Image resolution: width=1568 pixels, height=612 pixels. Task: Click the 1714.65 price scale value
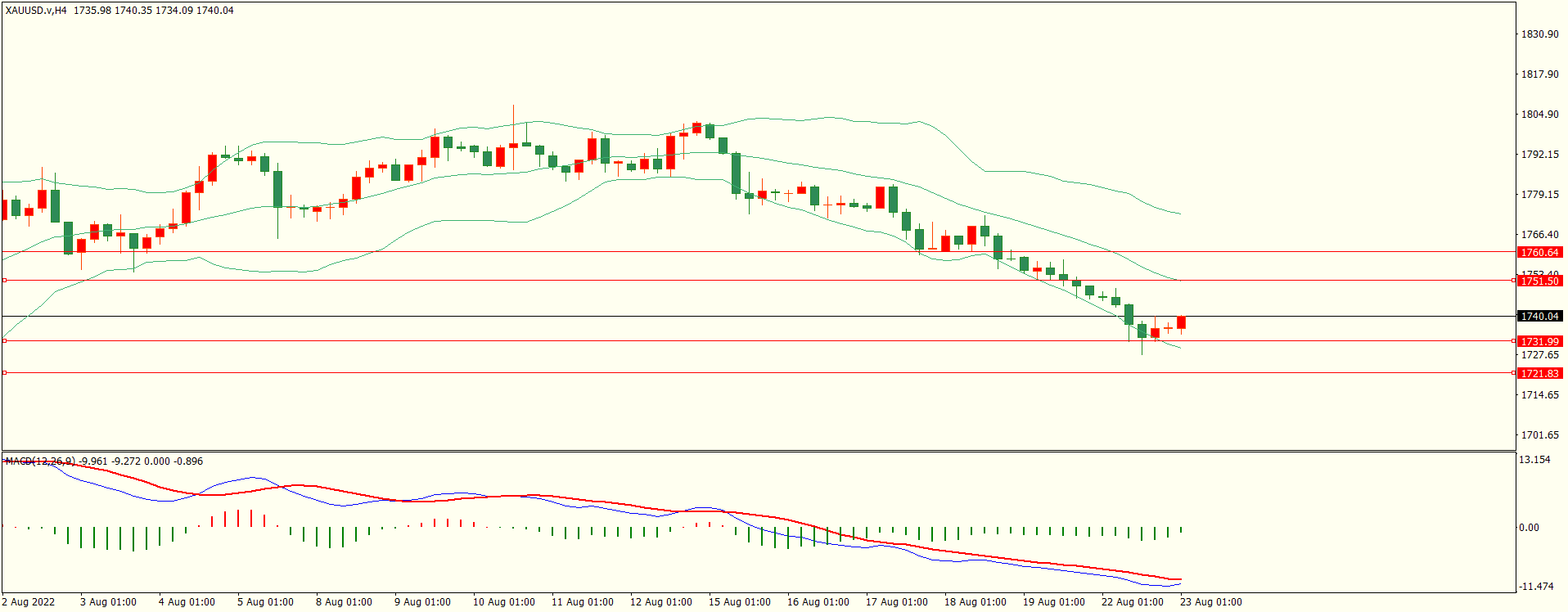(x=1539, y=395)
